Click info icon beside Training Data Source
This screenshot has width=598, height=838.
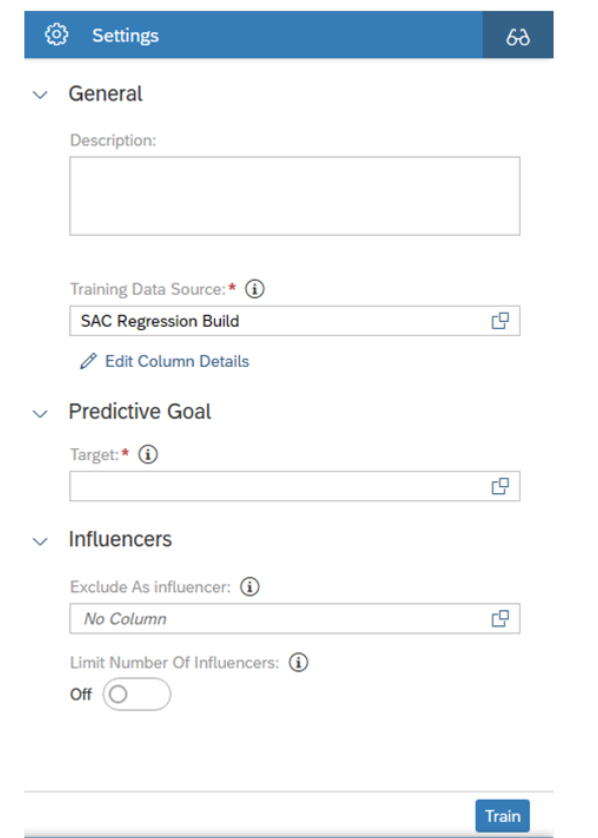tap(254, 289)
